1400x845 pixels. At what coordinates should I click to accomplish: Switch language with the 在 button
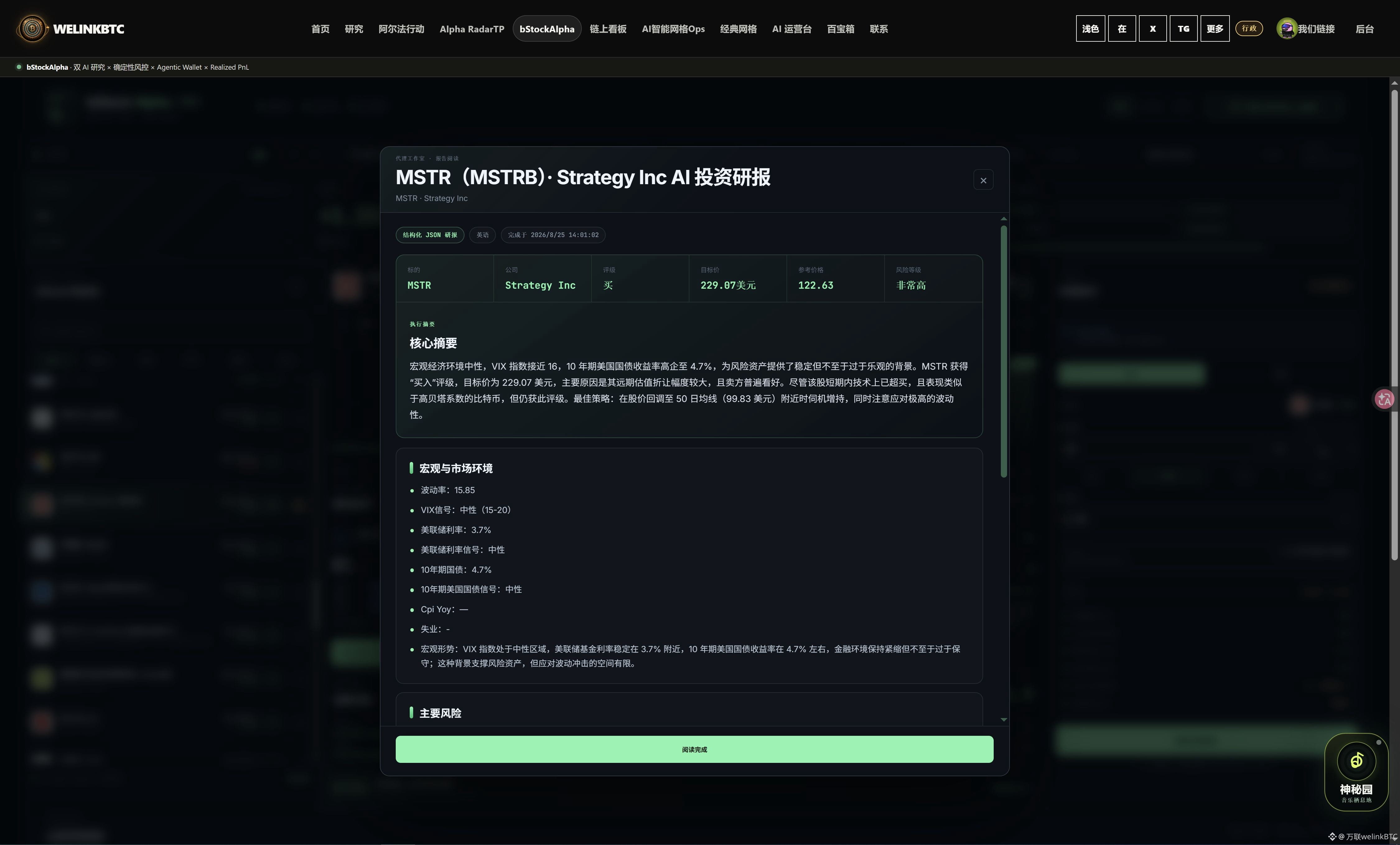tap(1122, 28)
